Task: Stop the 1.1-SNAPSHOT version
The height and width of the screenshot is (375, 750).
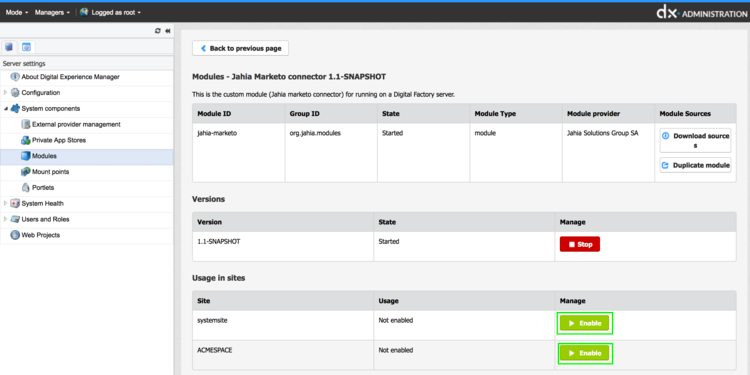Action: pyautogui.click(x=580, y=244)
